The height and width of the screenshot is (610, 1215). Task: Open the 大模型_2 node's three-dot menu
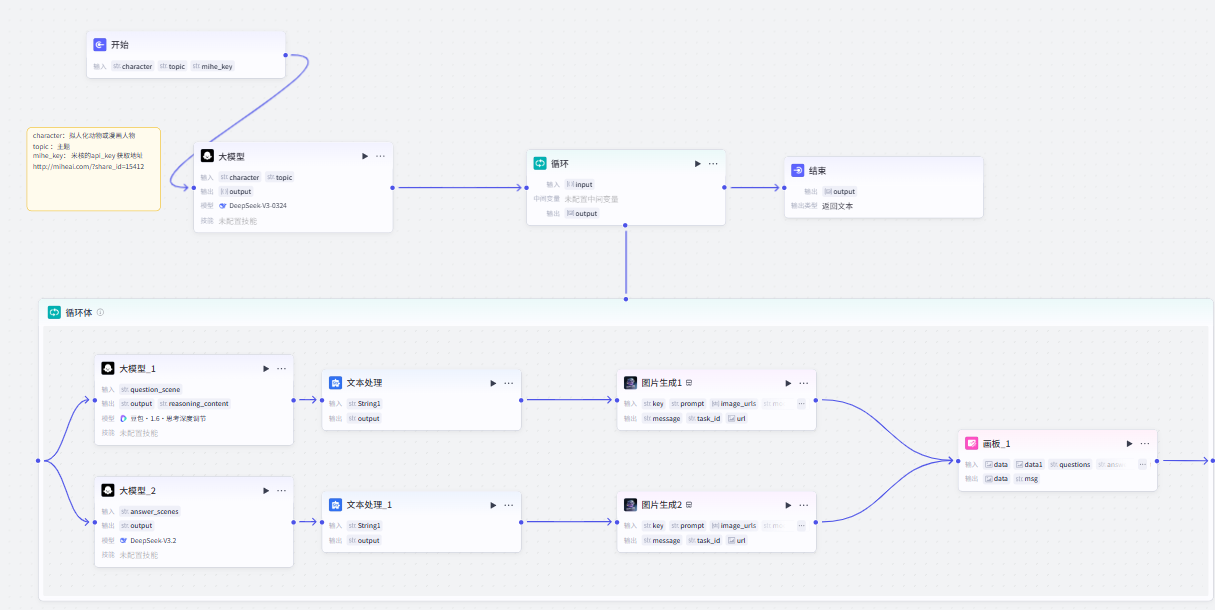point(281,490)
